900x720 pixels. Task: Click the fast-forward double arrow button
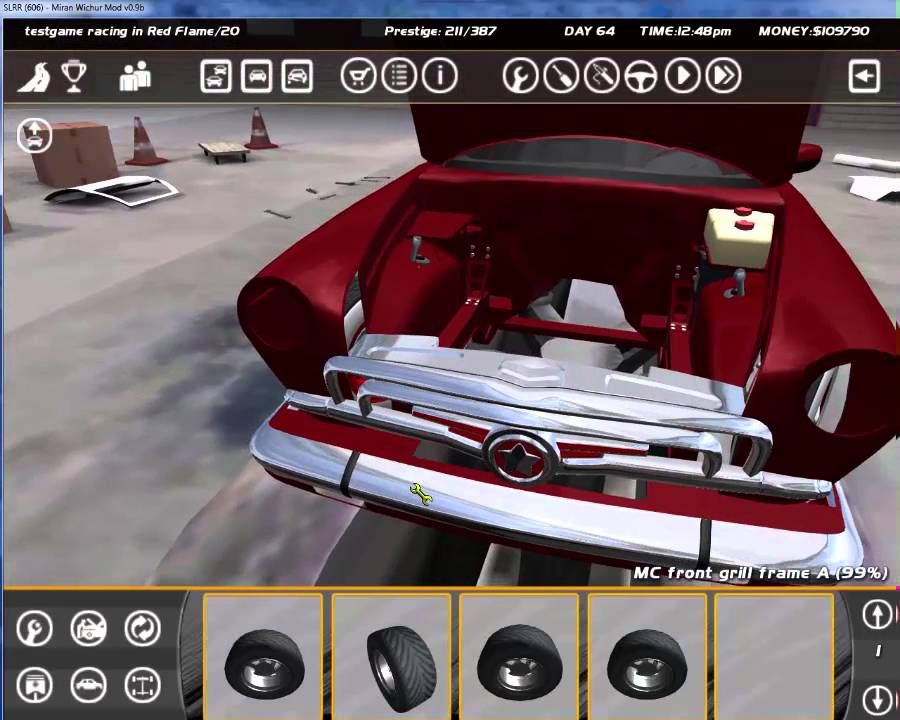[723, 76]
